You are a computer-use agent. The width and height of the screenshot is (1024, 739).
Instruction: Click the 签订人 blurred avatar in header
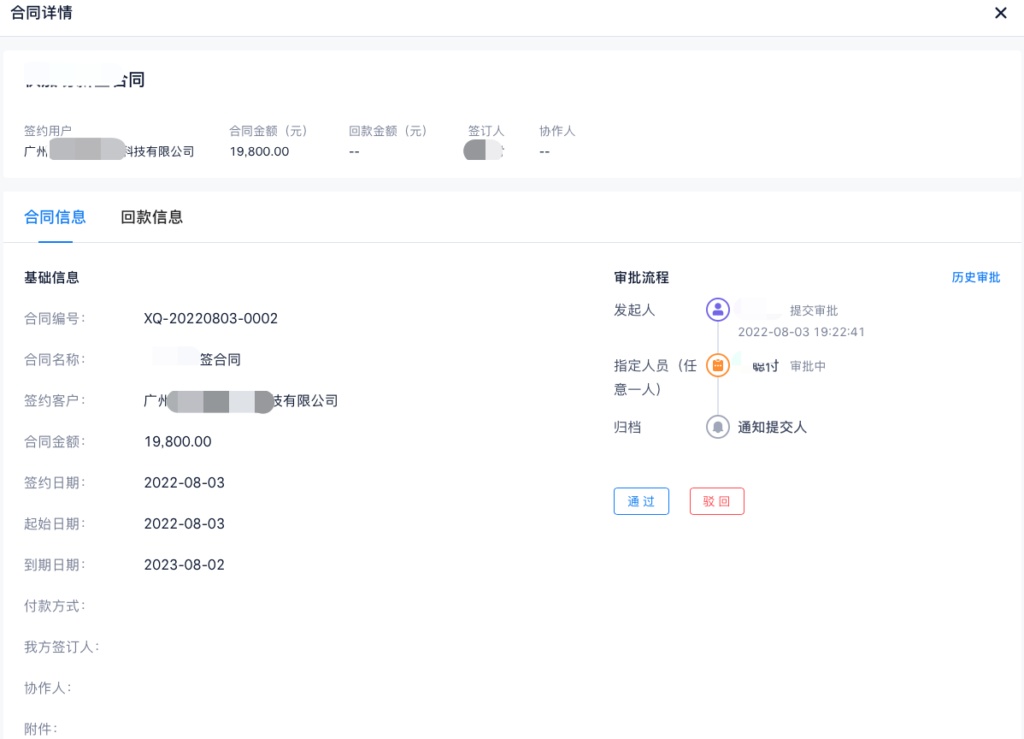[483, 152]
